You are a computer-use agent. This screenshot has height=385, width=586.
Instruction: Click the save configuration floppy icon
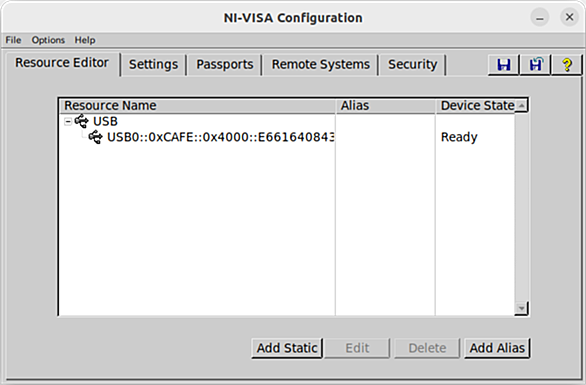pos(503,65)
